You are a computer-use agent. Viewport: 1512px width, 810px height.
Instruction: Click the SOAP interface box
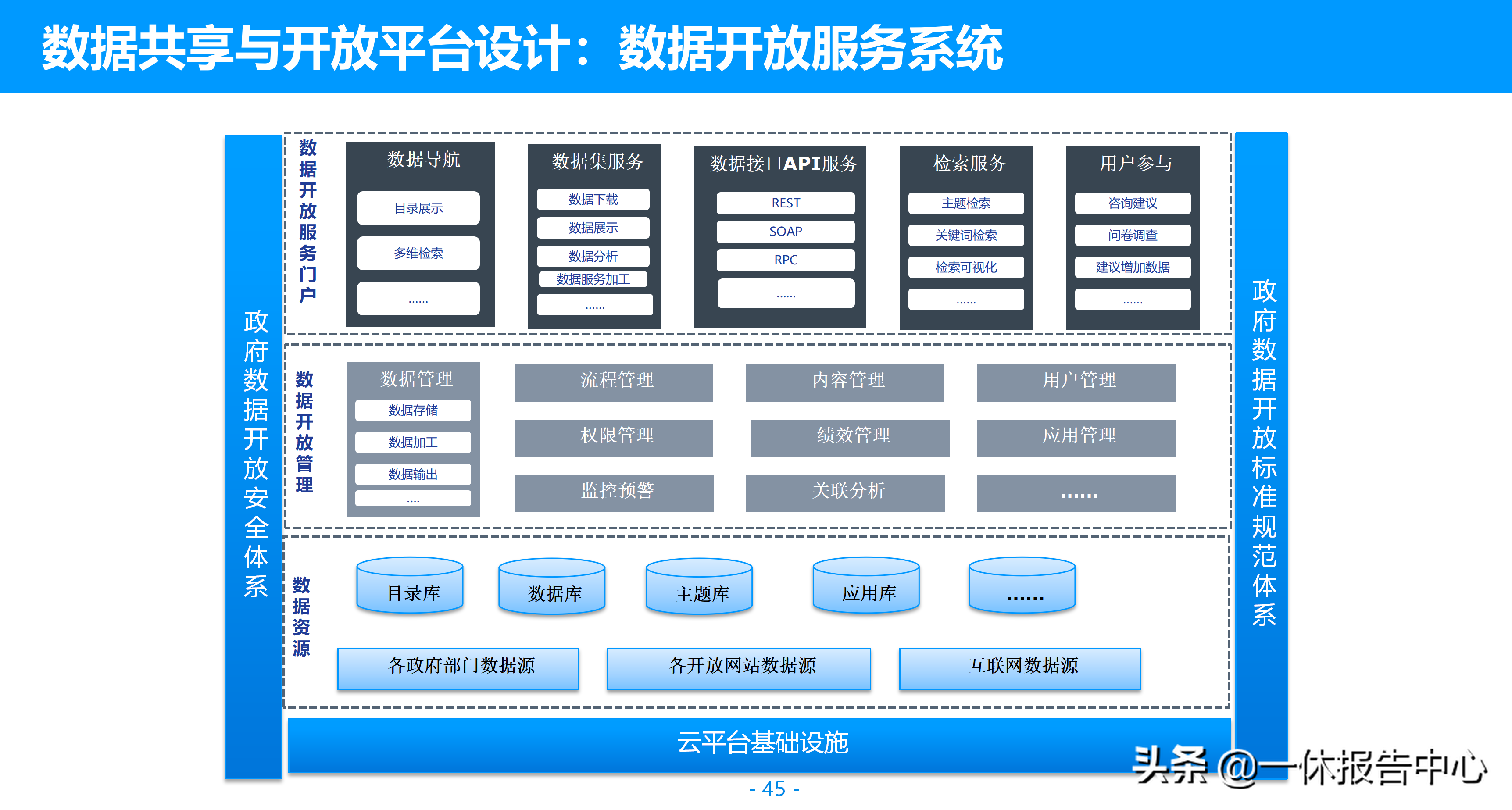pos(785,231)
